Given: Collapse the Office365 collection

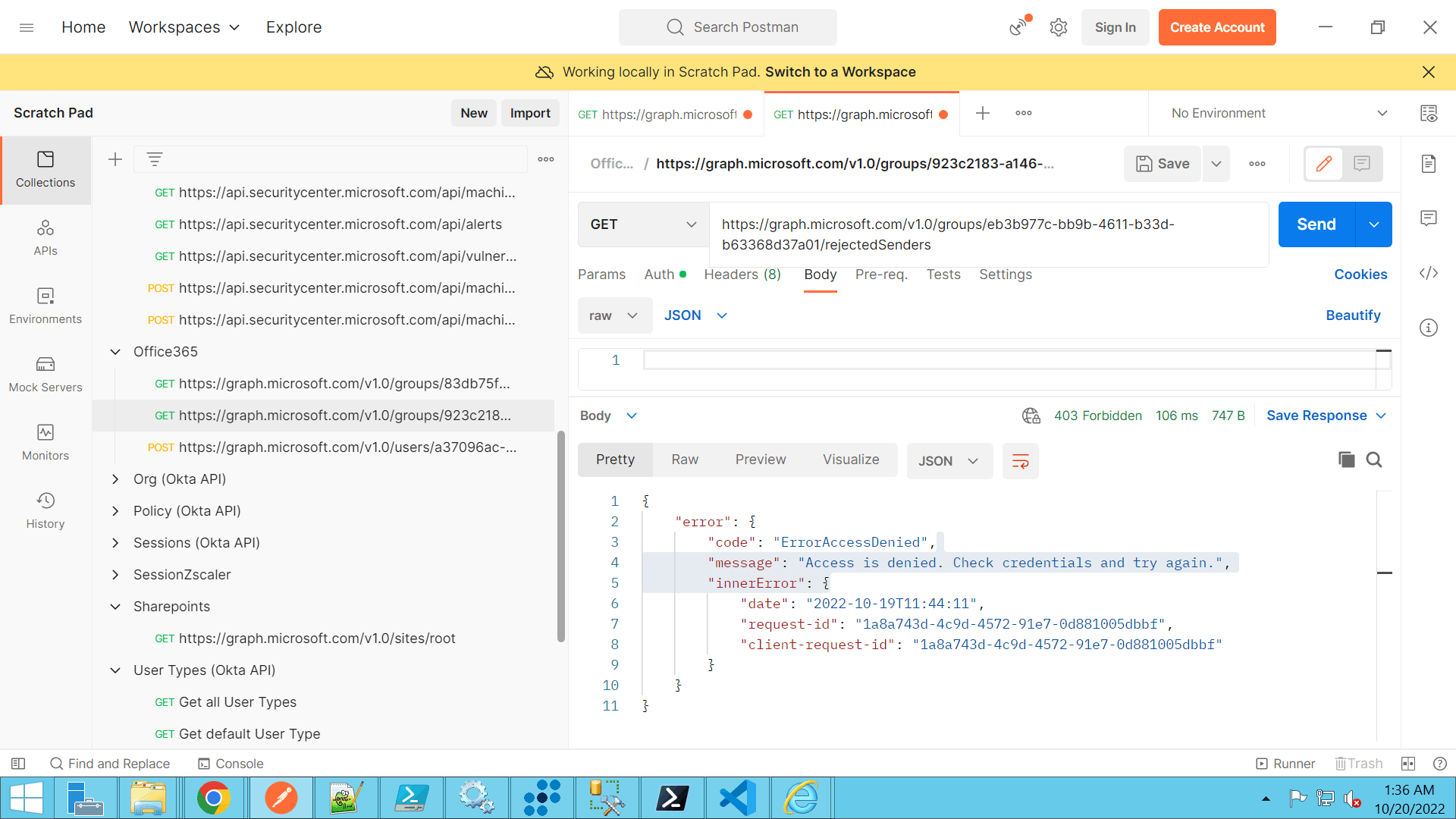Looking at the screenshot, I should [x=115, y=352].
